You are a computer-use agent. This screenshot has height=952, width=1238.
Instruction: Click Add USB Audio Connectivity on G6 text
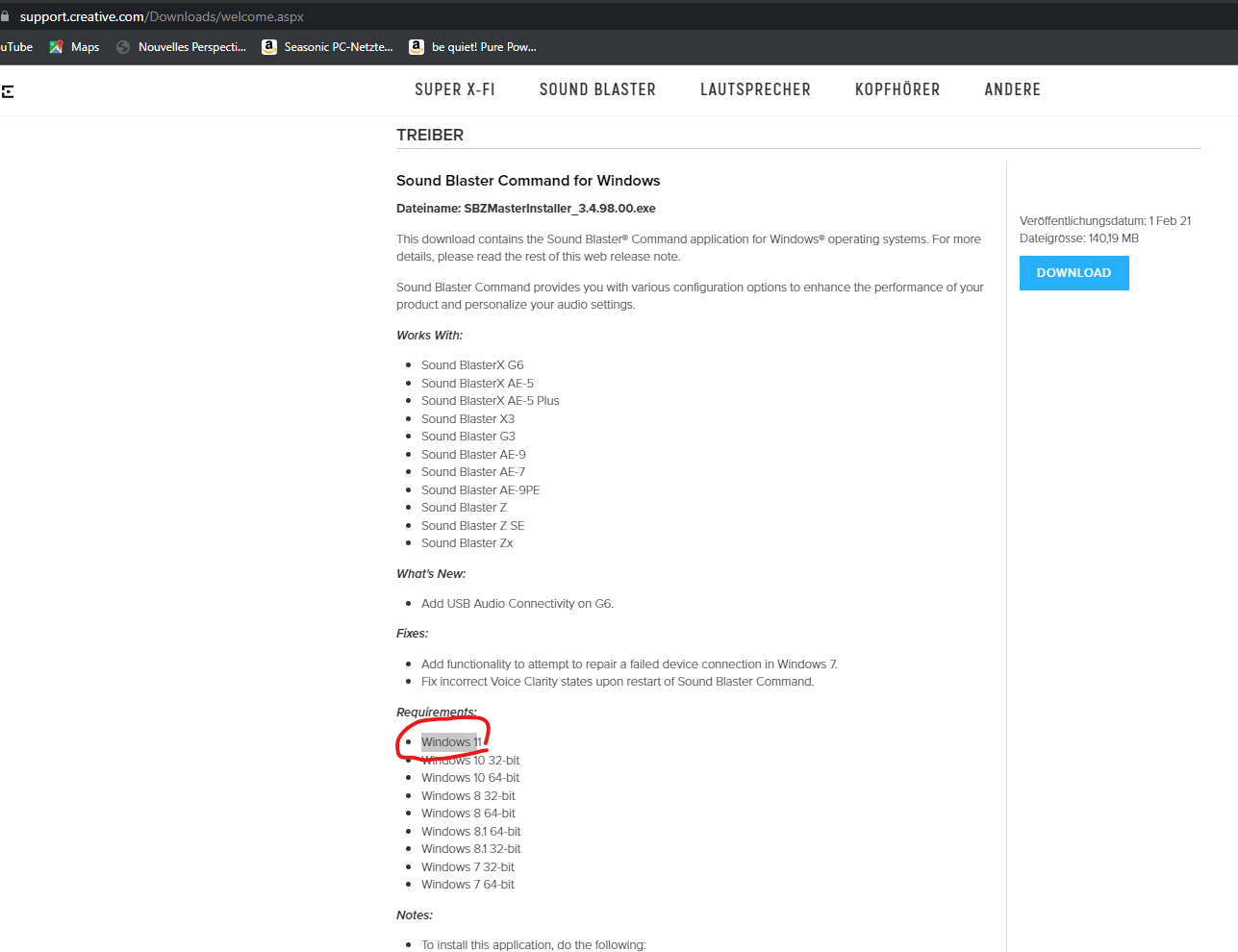pyautogui.click(x=518, y=604)
